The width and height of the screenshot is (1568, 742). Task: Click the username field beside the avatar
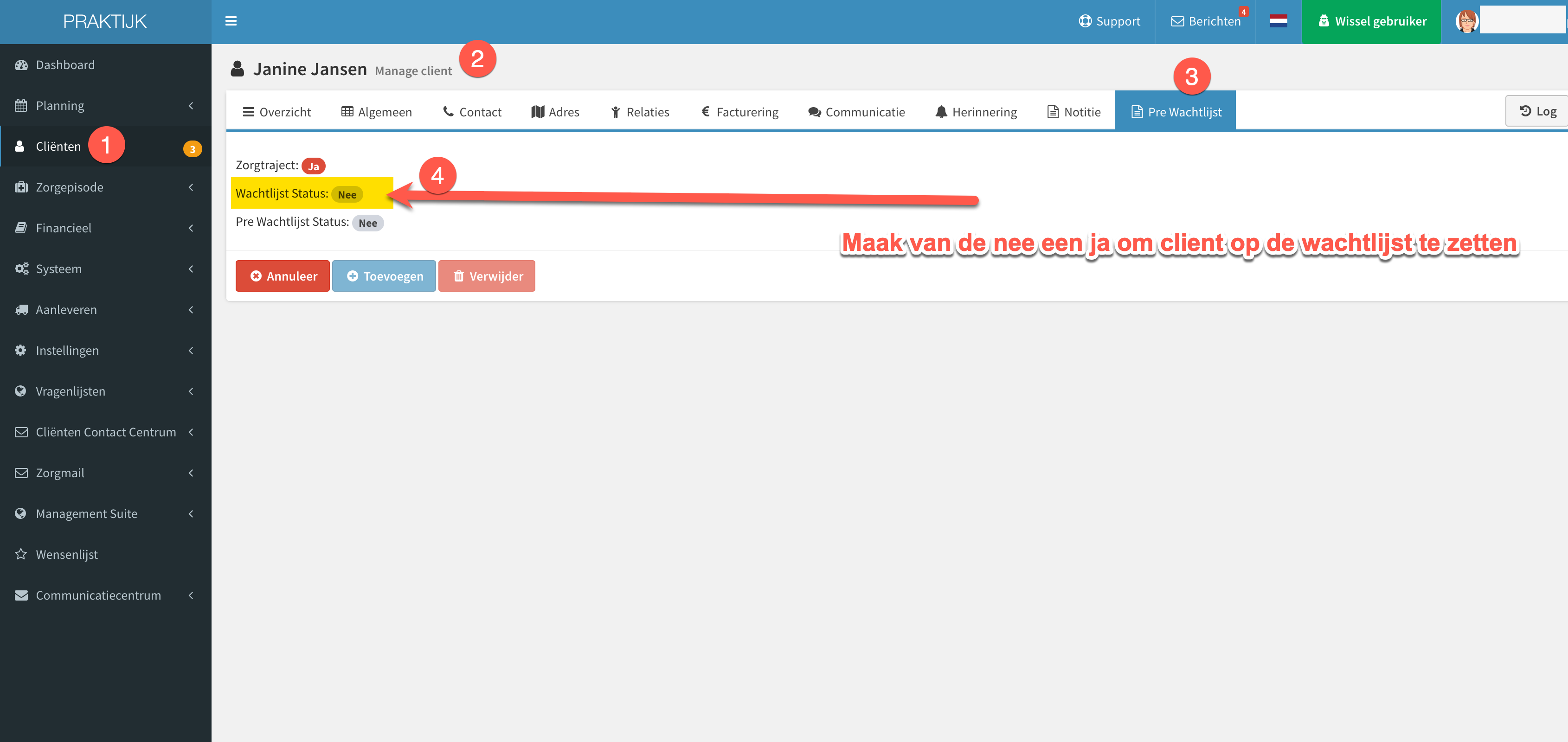(x=1523, y=20)
